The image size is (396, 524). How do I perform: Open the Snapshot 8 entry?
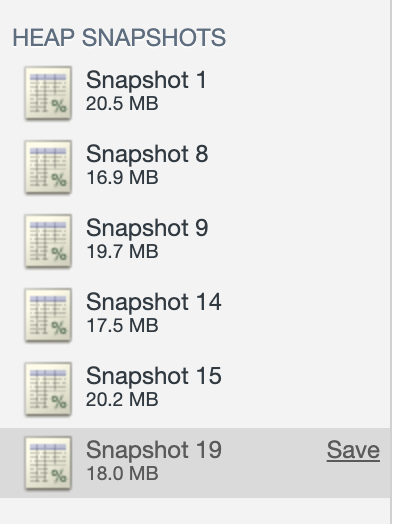147,154
